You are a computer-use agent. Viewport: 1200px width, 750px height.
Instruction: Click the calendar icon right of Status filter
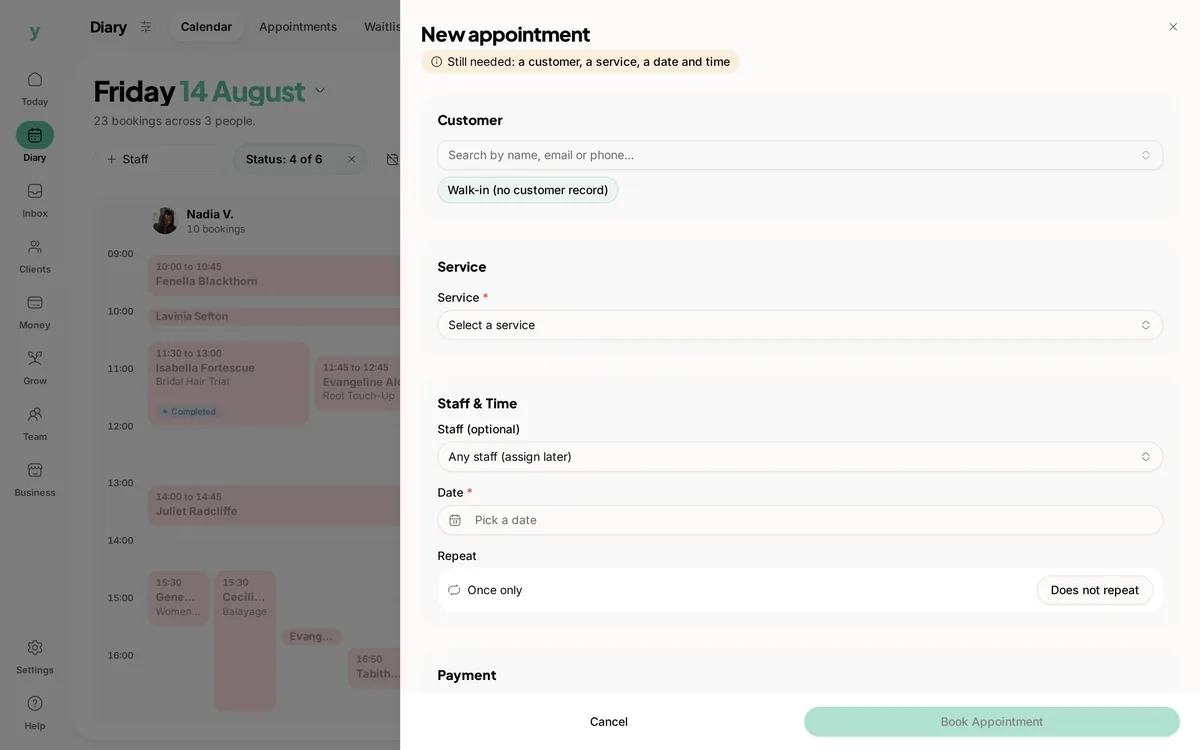(392, 159)
